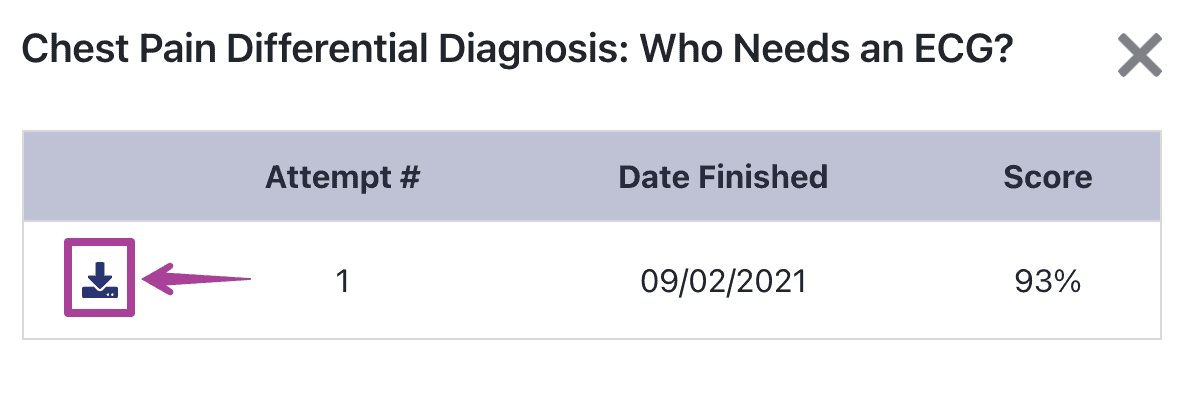
Task: Select the 93% score value
Action: pyautogui.click(x=1048, y=282)
